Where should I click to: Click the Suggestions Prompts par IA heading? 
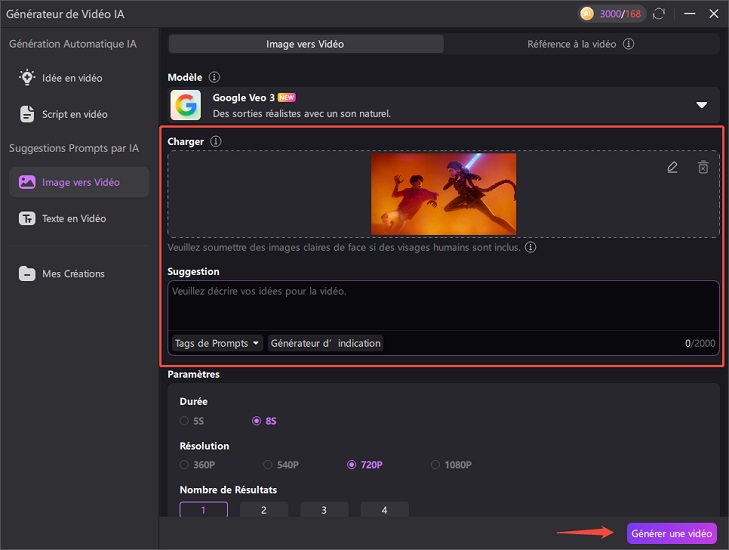74,148
